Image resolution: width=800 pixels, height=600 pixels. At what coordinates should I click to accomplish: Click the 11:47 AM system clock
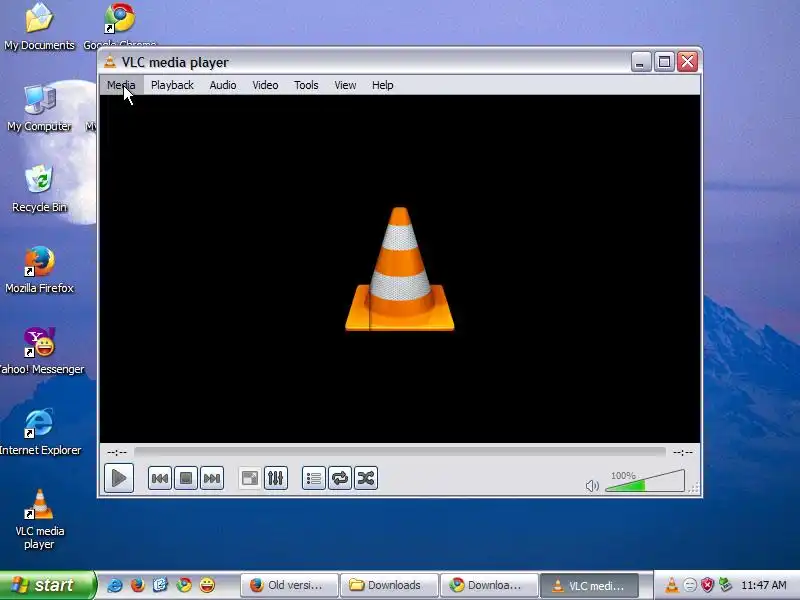763,585
